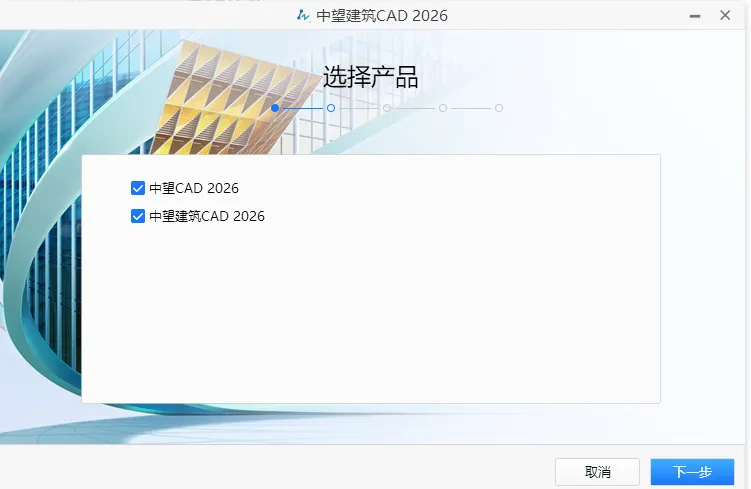Close the installer window
The height and width of the screenshot is (489, 751).
tap(725, 15)
